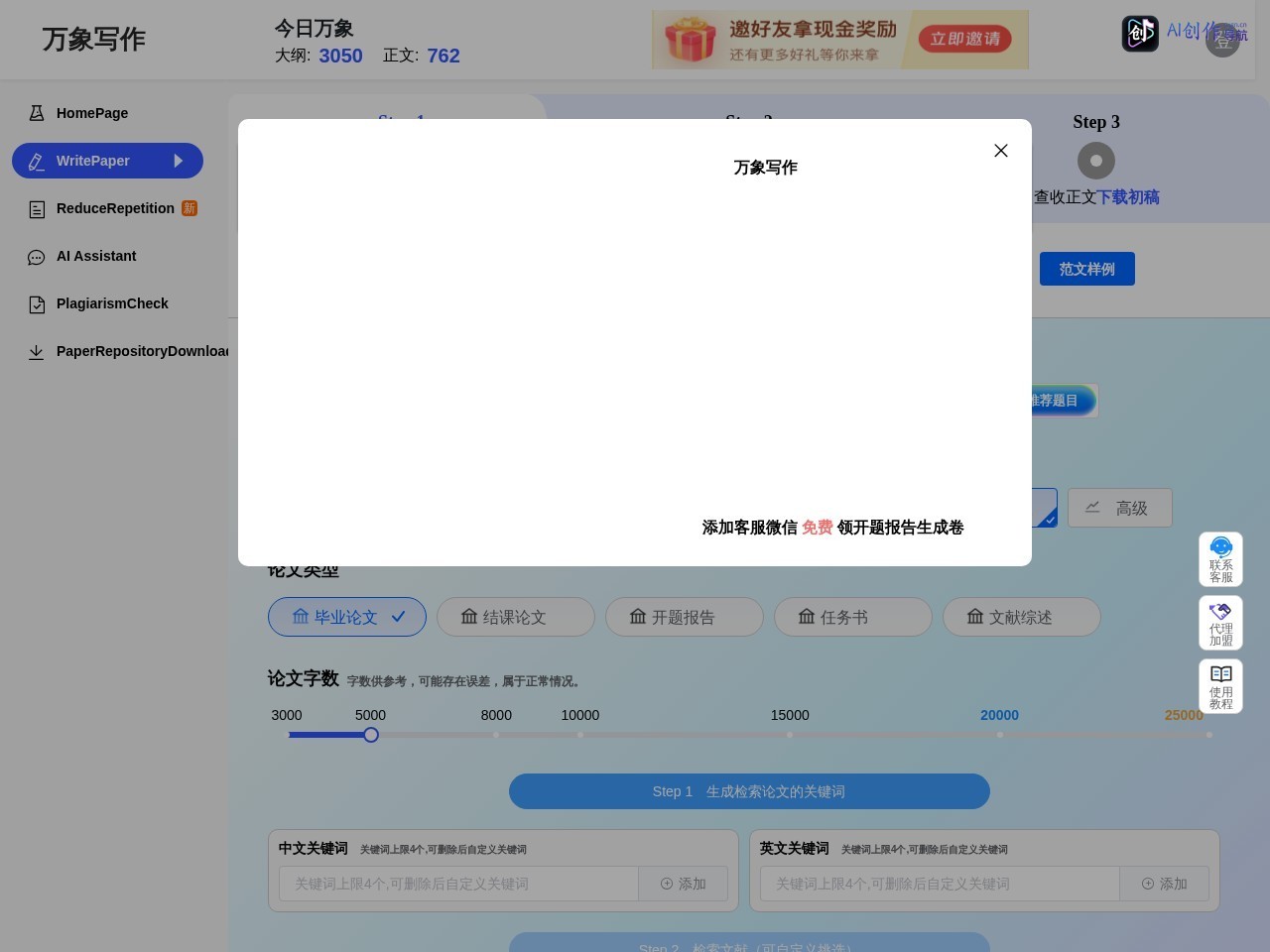Click Step 1 生成检索论文的关键词 button
Viewport: 1270px width, 952px height.
[x=749, y=791]
